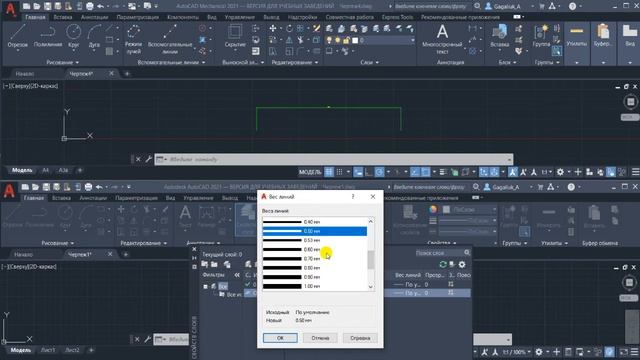
Task: Click the wrench icon beside top command line
Action: (x=149, y=159)
